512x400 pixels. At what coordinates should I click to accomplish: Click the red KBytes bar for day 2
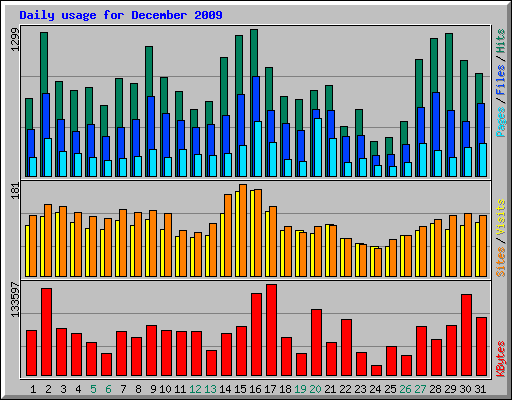tap(46, 332)
